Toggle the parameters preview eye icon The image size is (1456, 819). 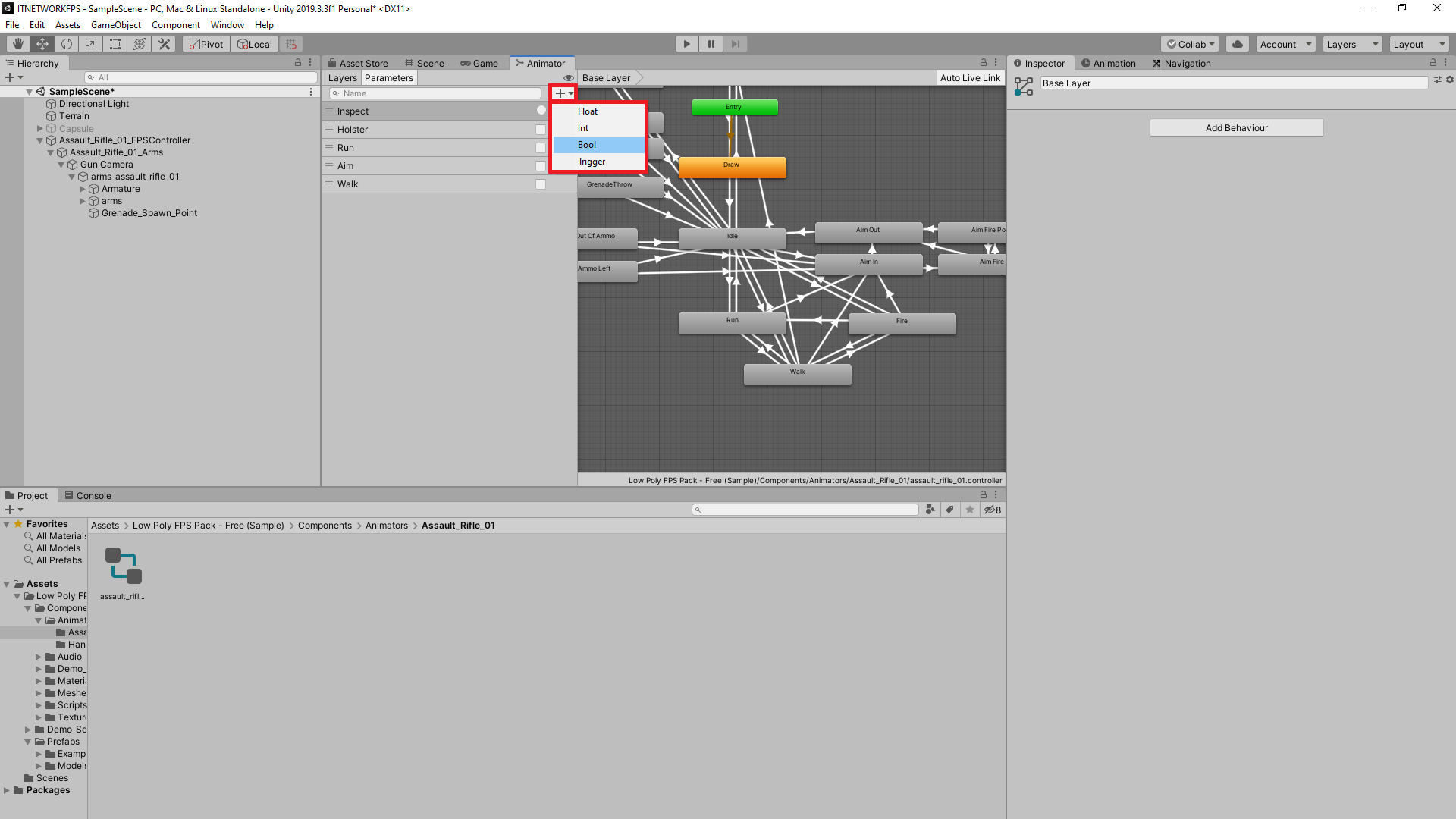coord(569,77)
